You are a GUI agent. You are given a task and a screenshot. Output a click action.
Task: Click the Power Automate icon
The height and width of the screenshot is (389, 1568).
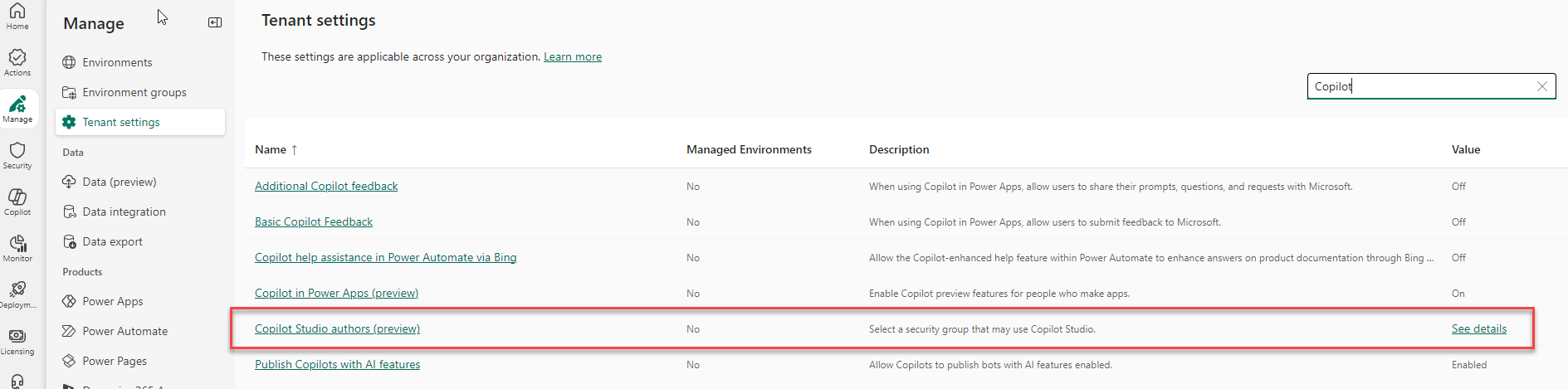click(x=69, y=331)
